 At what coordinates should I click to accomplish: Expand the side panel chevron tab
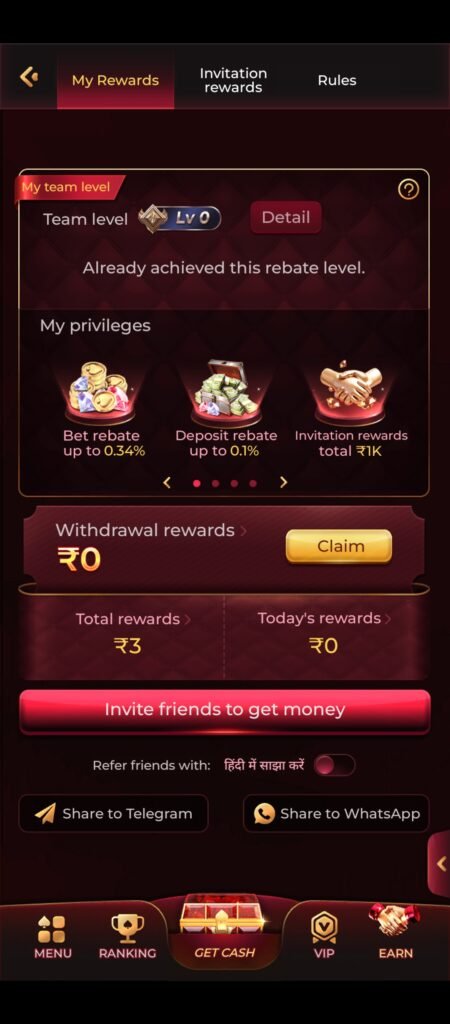440,864
